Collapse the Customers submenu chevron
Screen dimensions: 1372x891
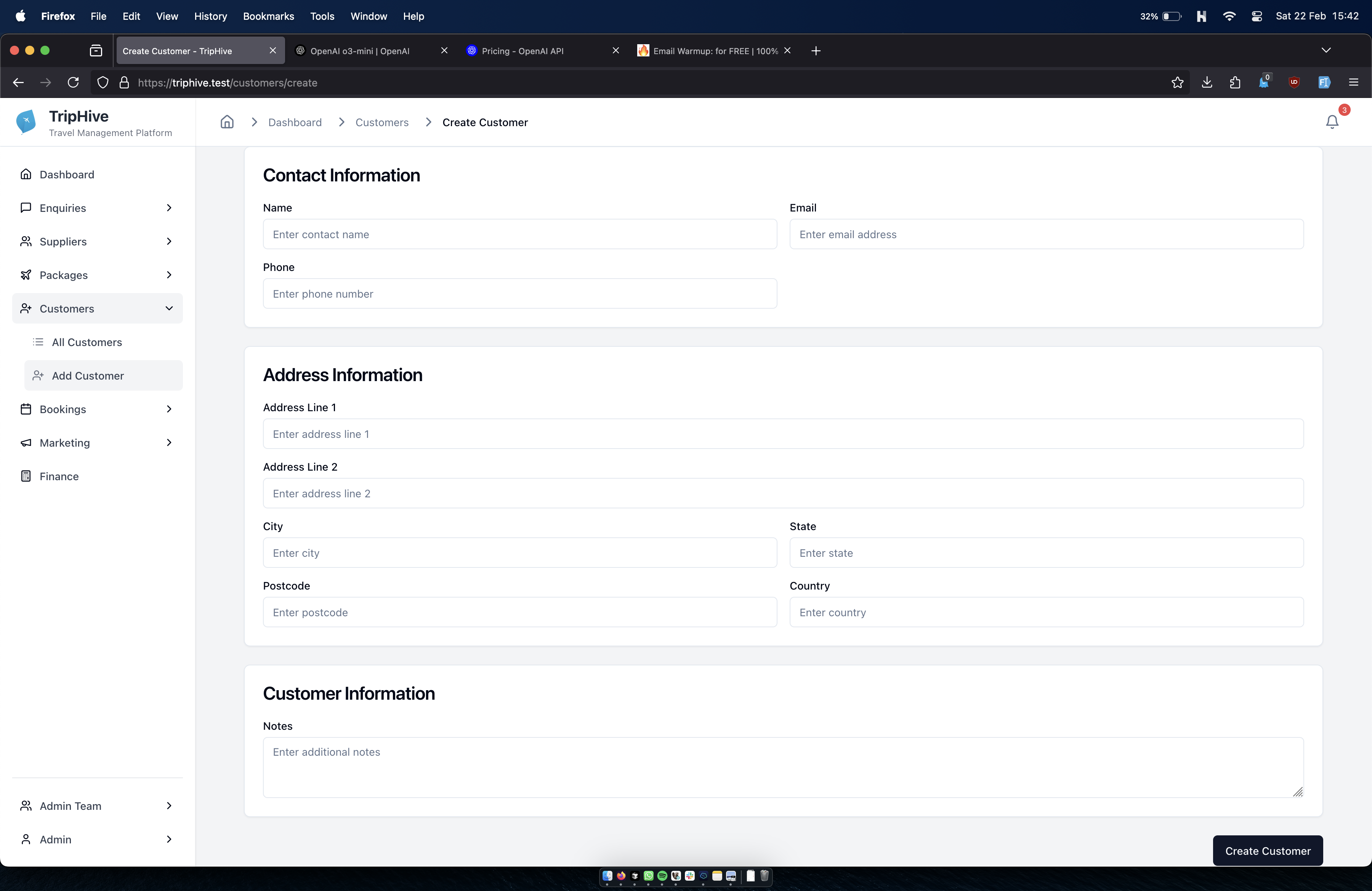[x=169, y=308]
